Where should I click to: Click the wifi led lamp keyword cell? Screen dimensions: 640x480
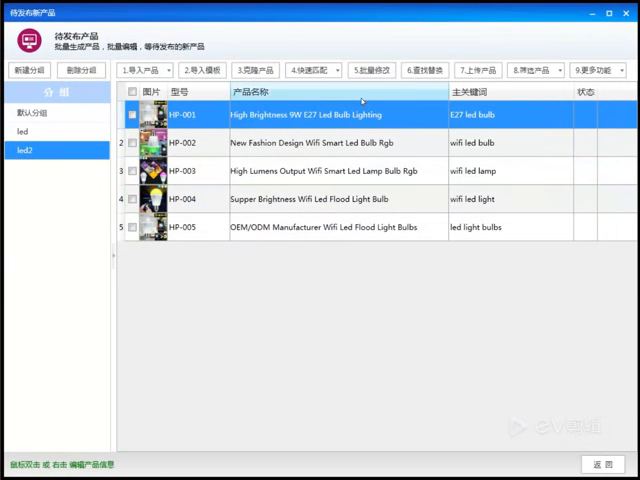(511, 171)
